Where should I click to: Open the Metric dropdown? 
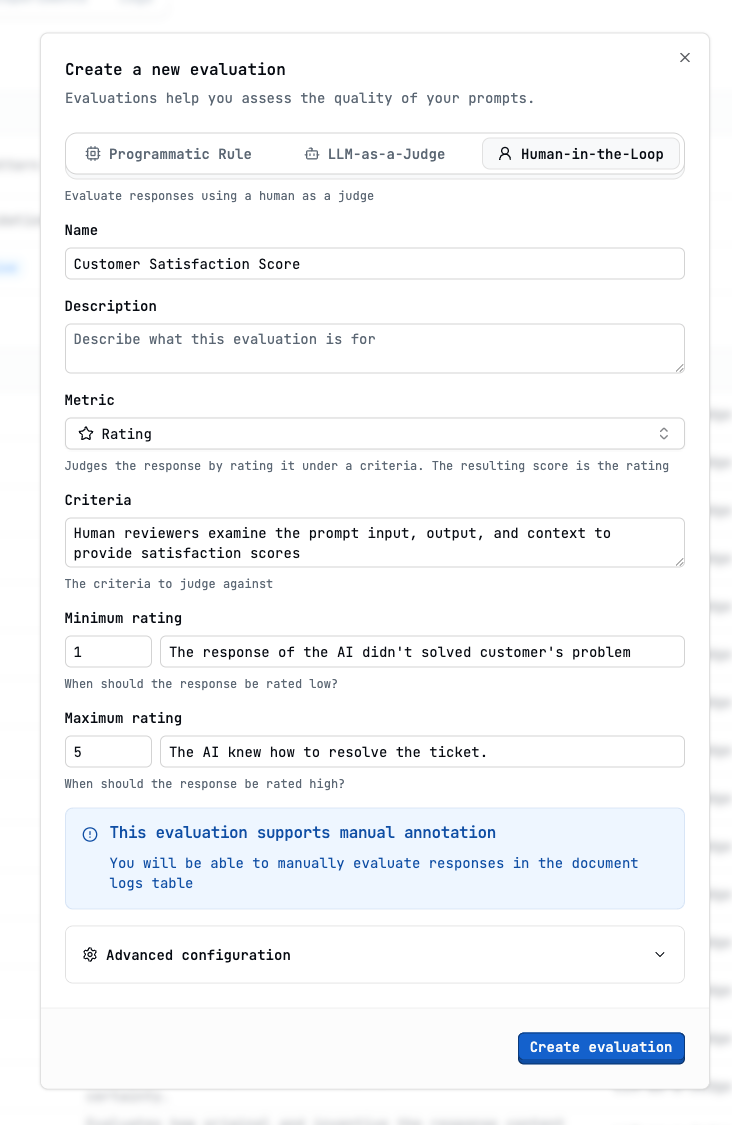pyautogui.click(x=375, y=433)
